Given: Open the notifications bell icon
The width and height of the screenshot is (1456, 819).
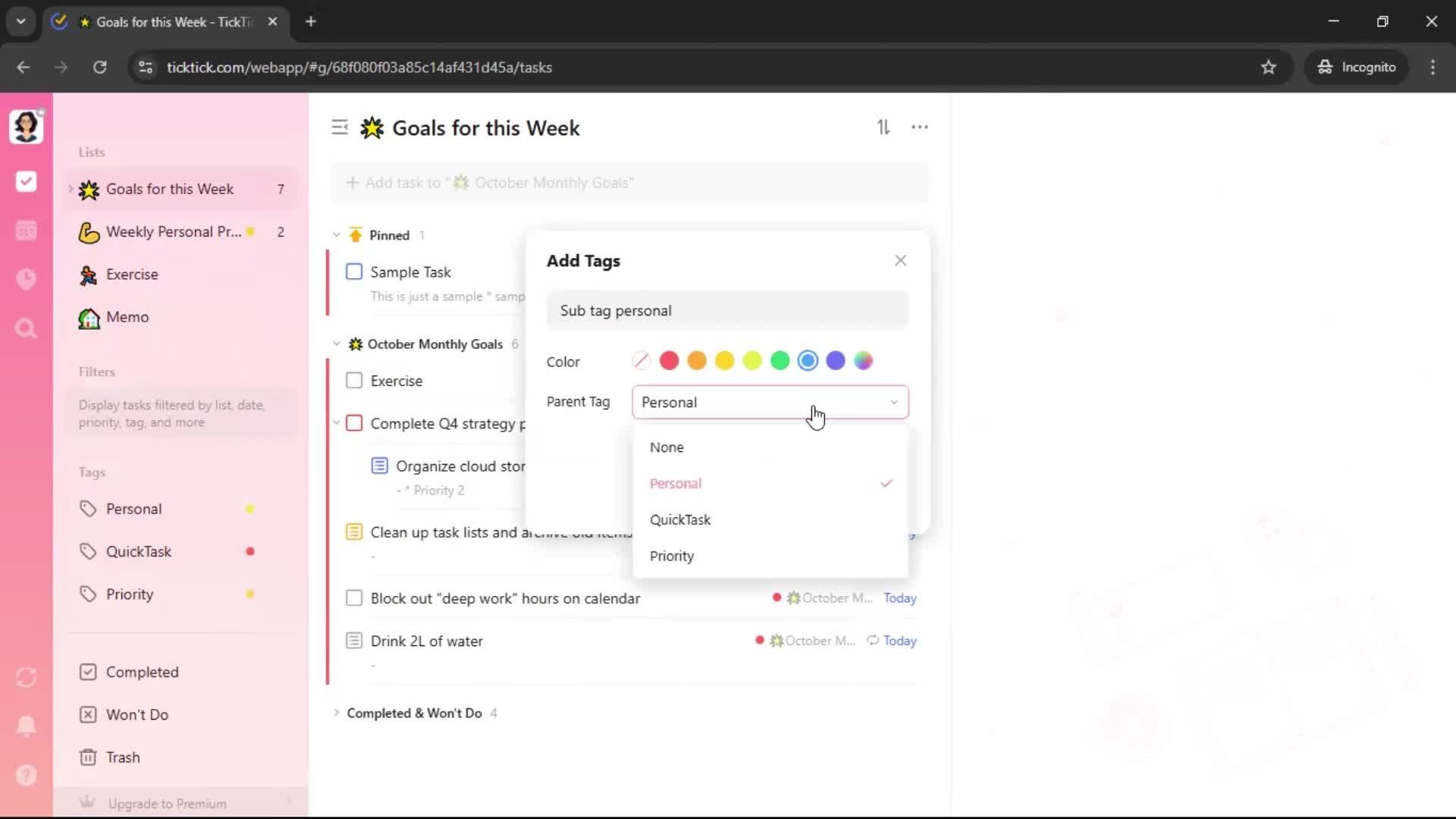Looking at the screenshot, I should (x=27, y=726).
